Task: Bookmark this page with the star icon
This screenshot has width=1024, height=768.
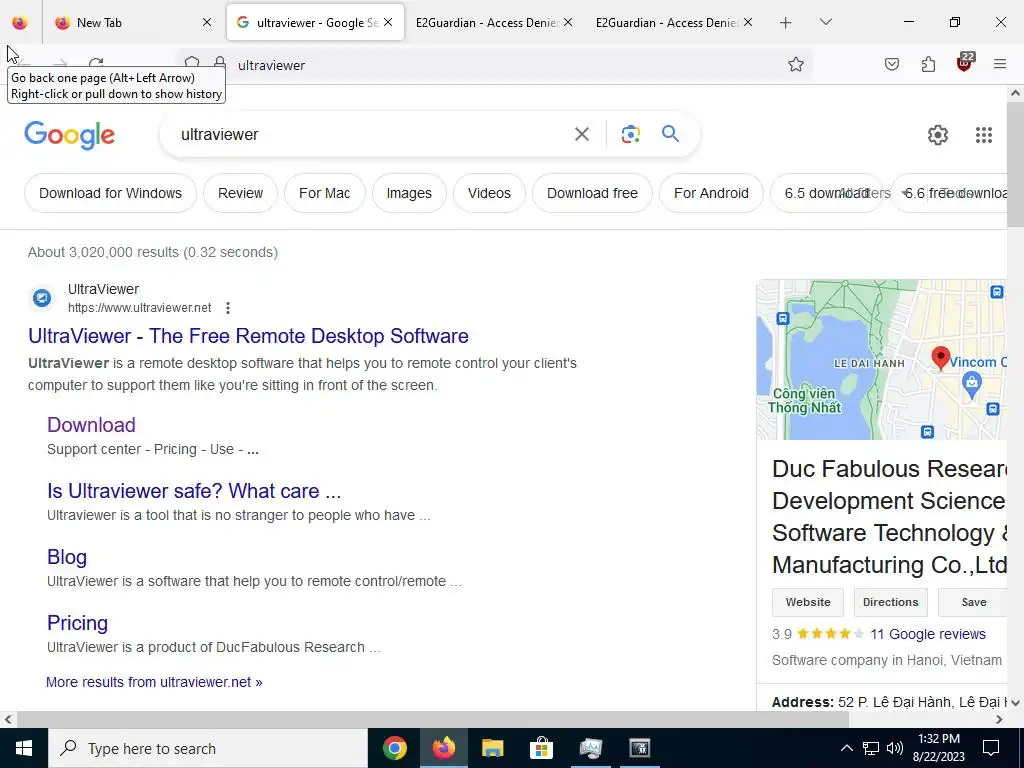Action: point(795,64)
